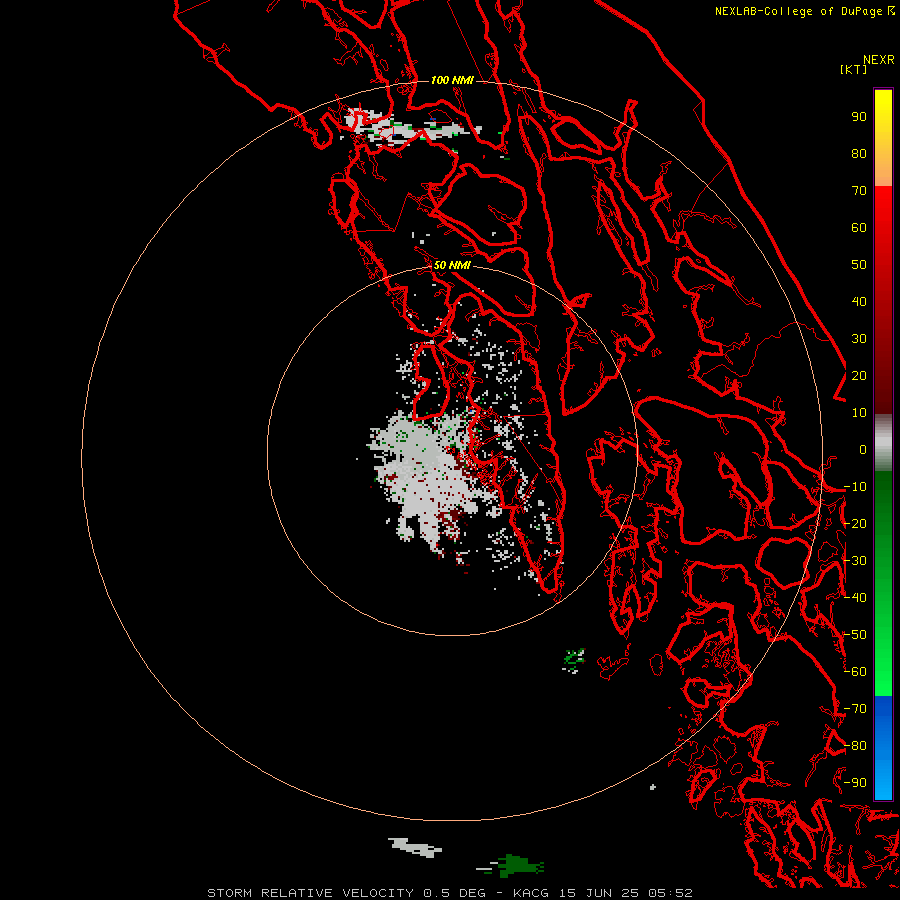Click the -70 value on the velocity scale
Image resolution: width=900 pixels, height=900 pixels.
[x=855, y=709]
